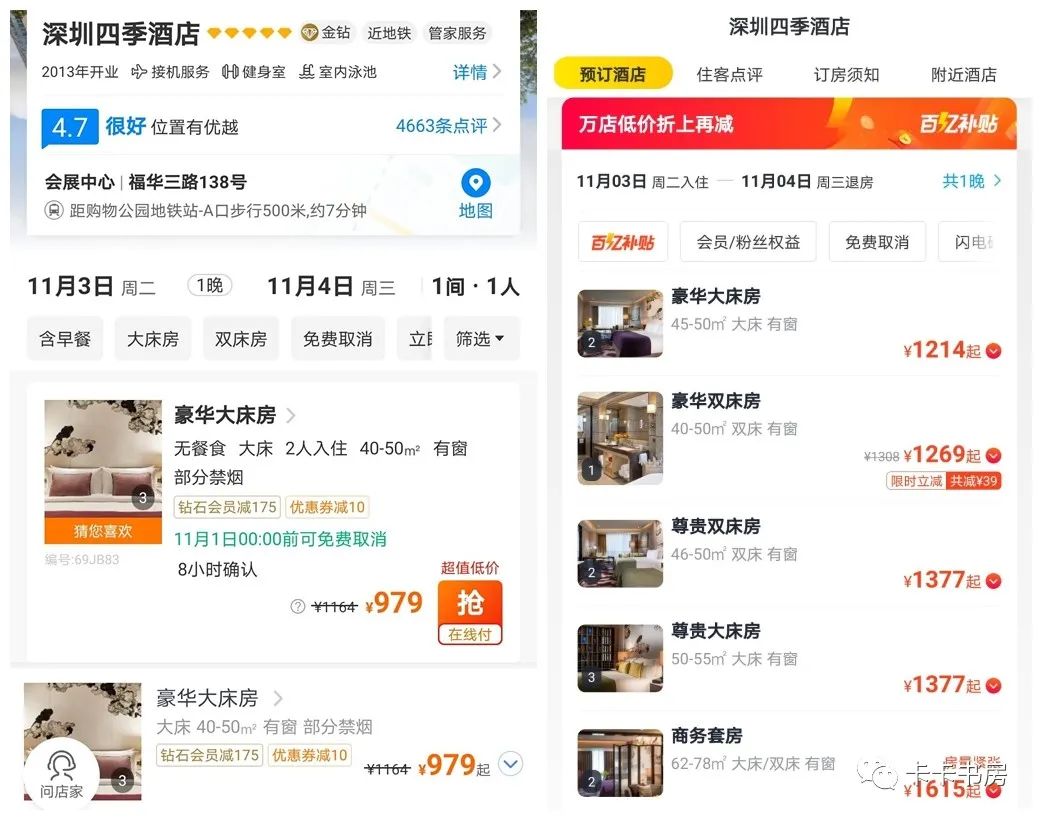Viewport: 1042px width, 820px height.
Task: Open the map location pin icon
Action: 476,183
